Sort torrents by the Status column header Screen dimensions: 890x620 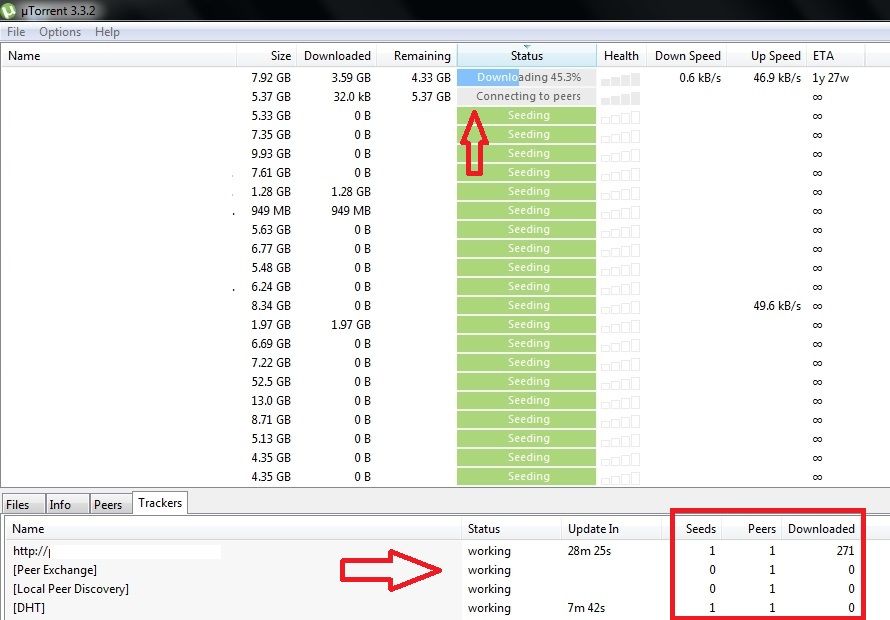pyautogui.click(x=527, y=56)
